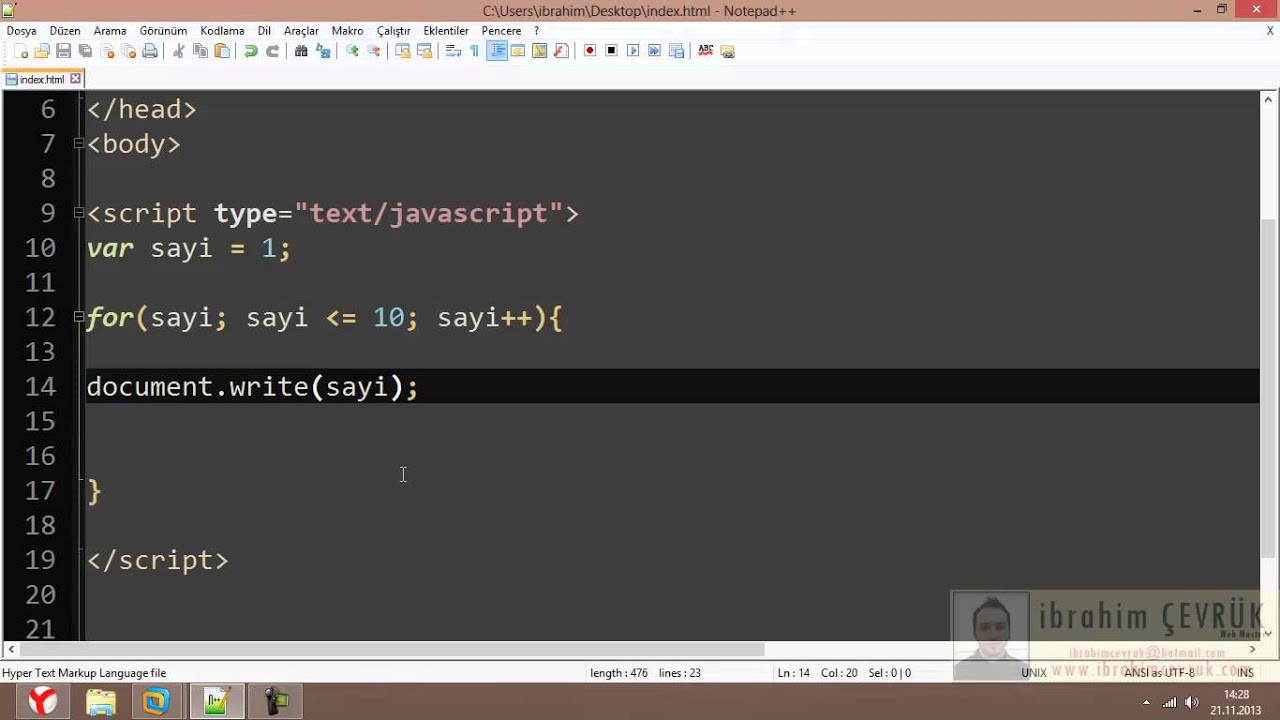This screenshot has width=1280, height=720.
Task: Click the 'length : 476' status field
Action: [617, 673]
